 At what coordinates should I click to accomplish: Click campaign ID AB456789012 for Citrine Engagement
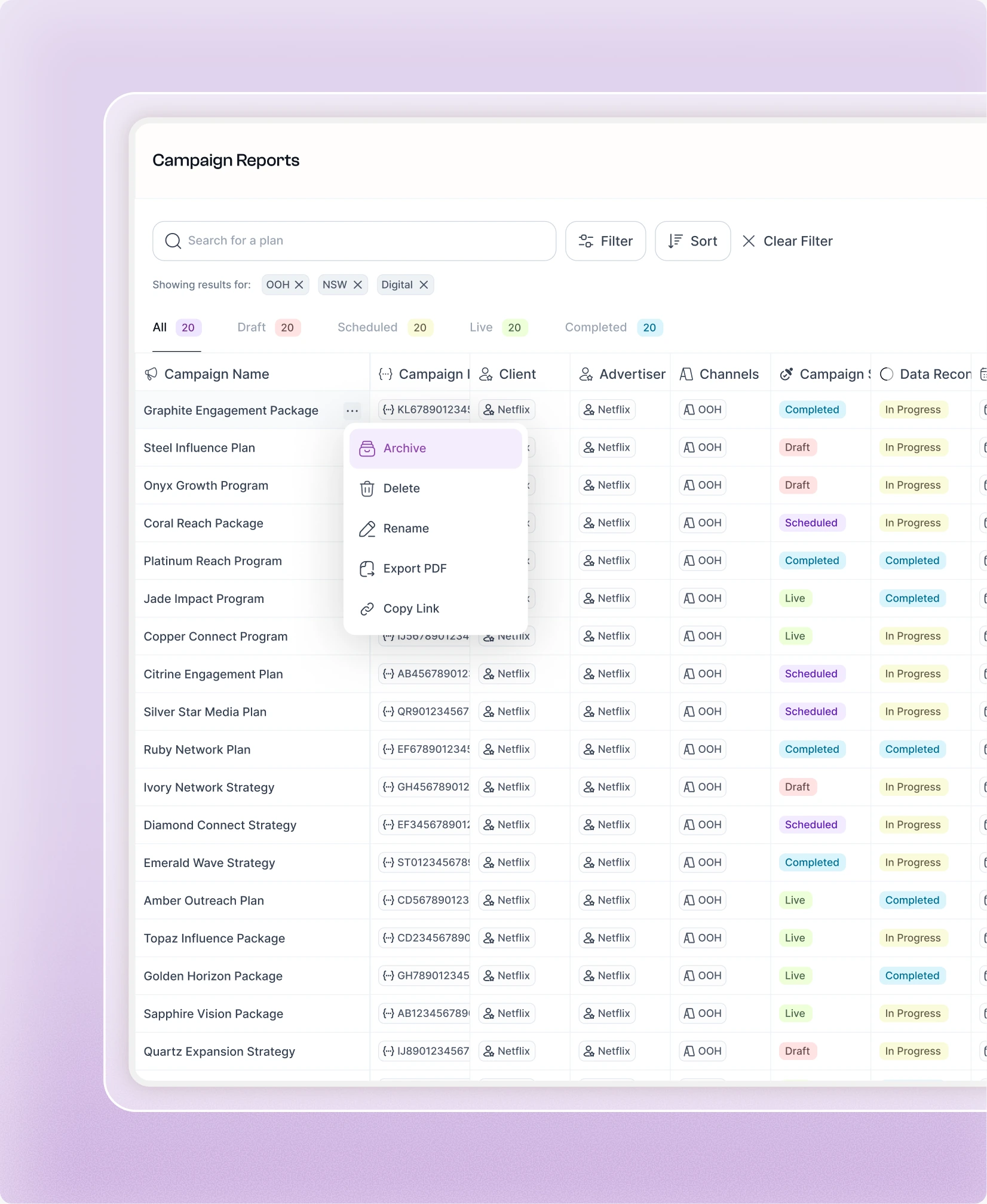[425, 674]
